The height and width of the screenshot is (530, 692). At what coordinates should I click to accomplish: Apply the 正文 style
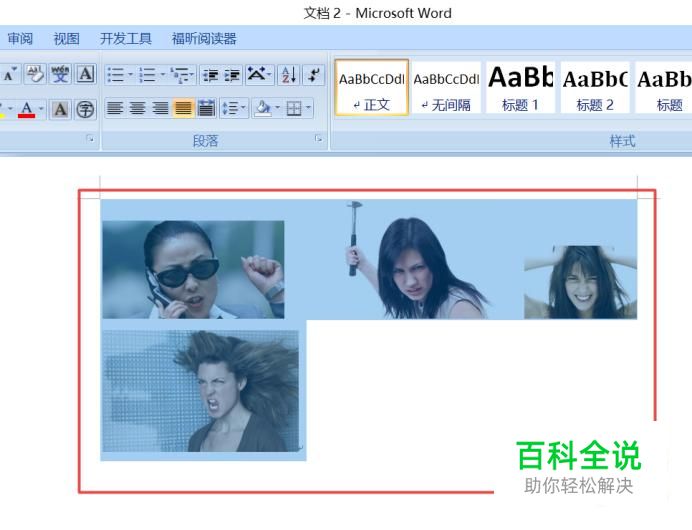372,87
